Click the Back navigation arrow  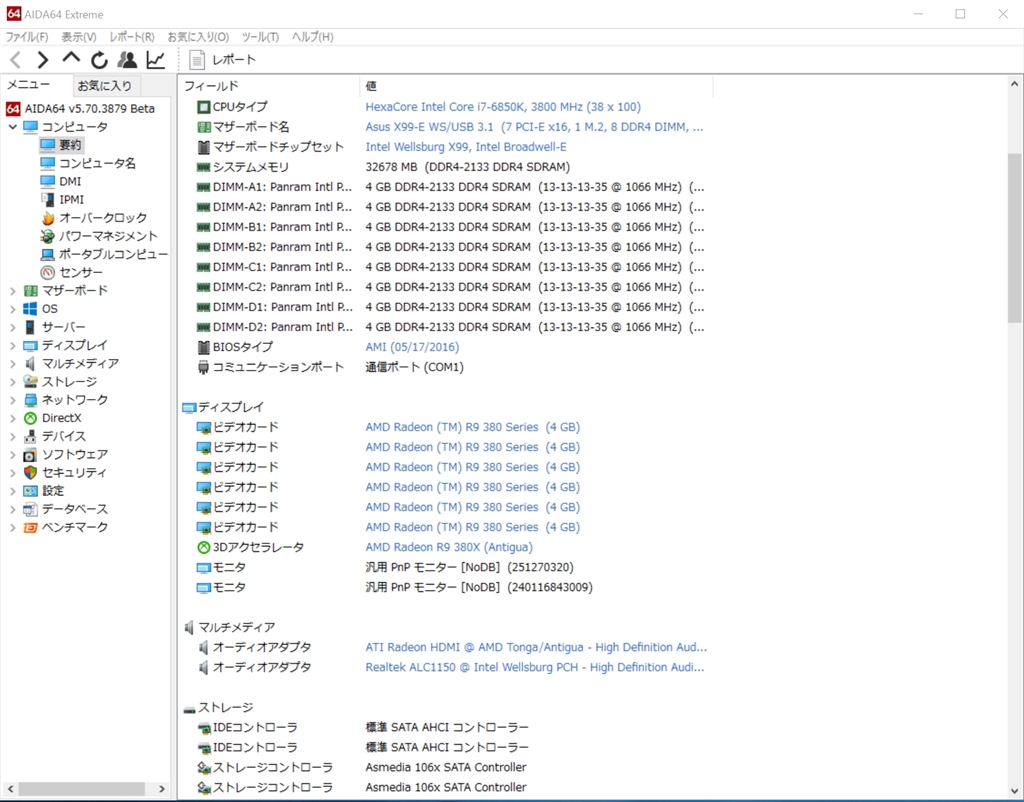[16, 60]
